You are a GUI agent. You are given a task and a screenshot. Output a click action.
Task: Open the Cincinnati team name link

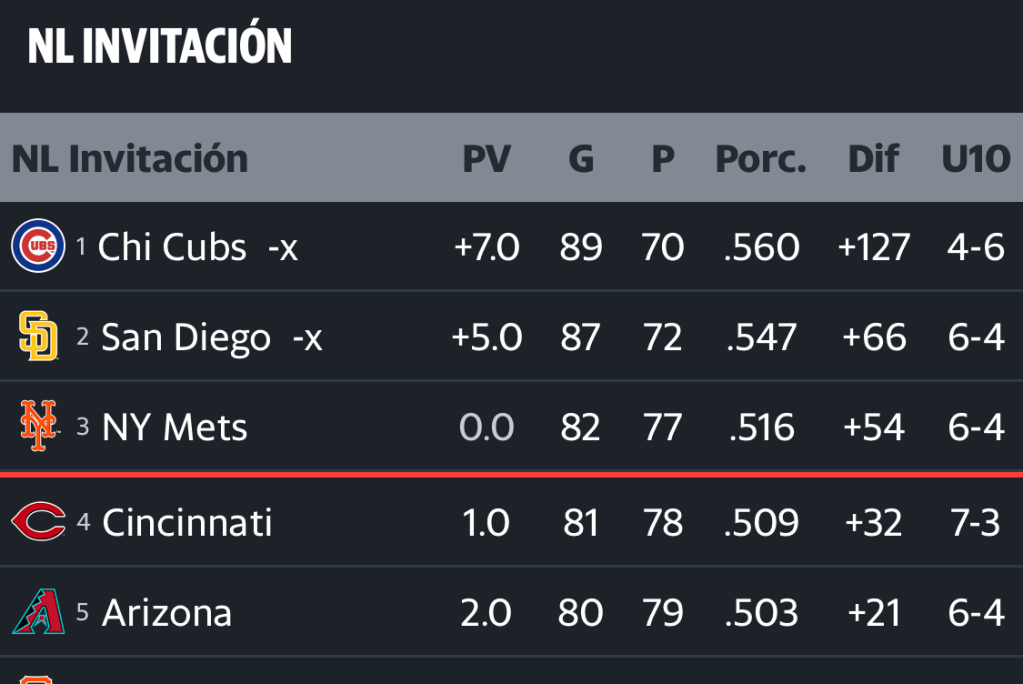pos(187,522)
